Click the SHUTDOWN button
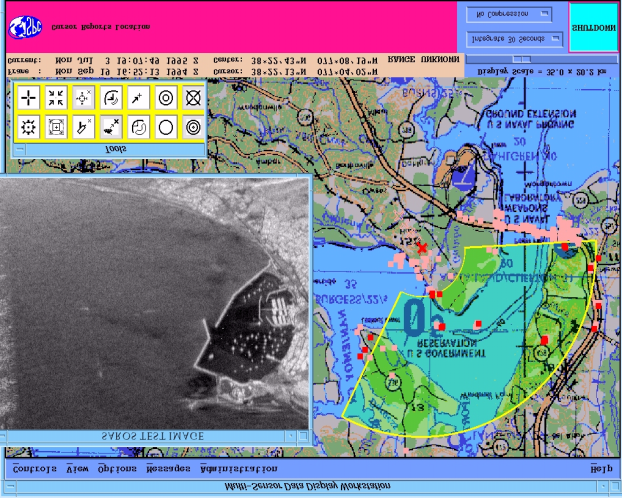This screenshot has height=498, width=622. 593,27
